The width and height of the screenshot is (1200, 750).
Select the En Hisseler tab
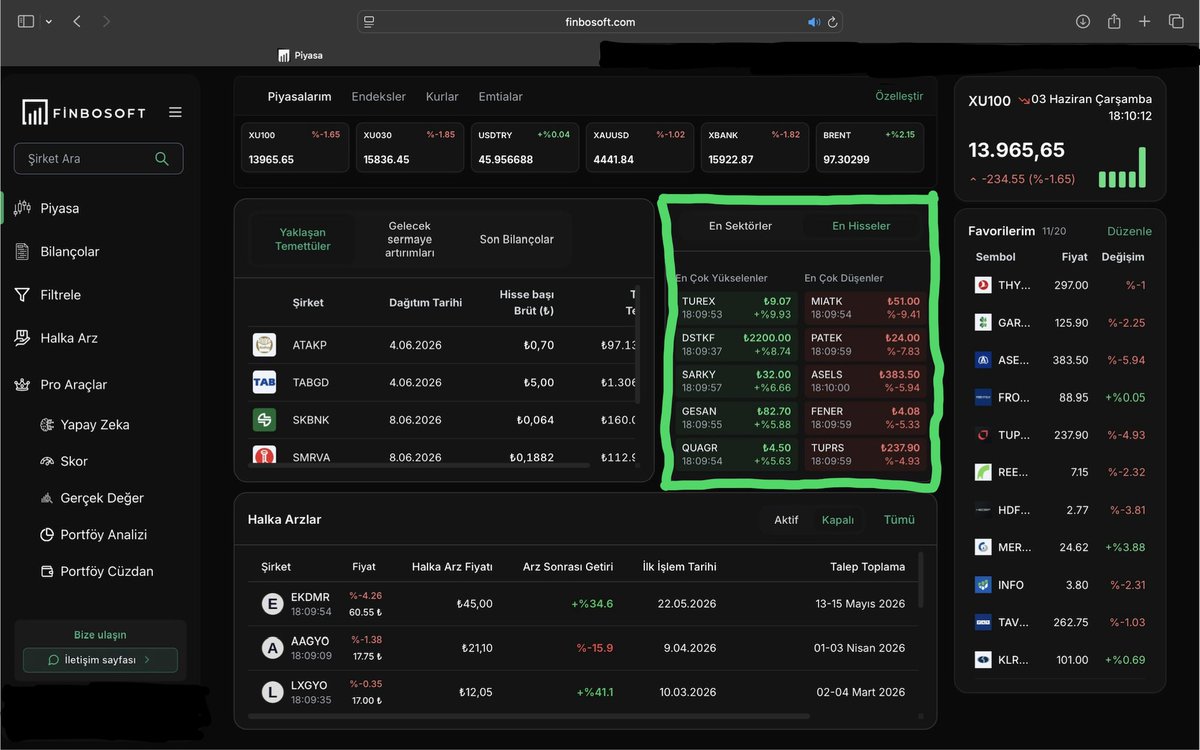(x=861, y=226)
